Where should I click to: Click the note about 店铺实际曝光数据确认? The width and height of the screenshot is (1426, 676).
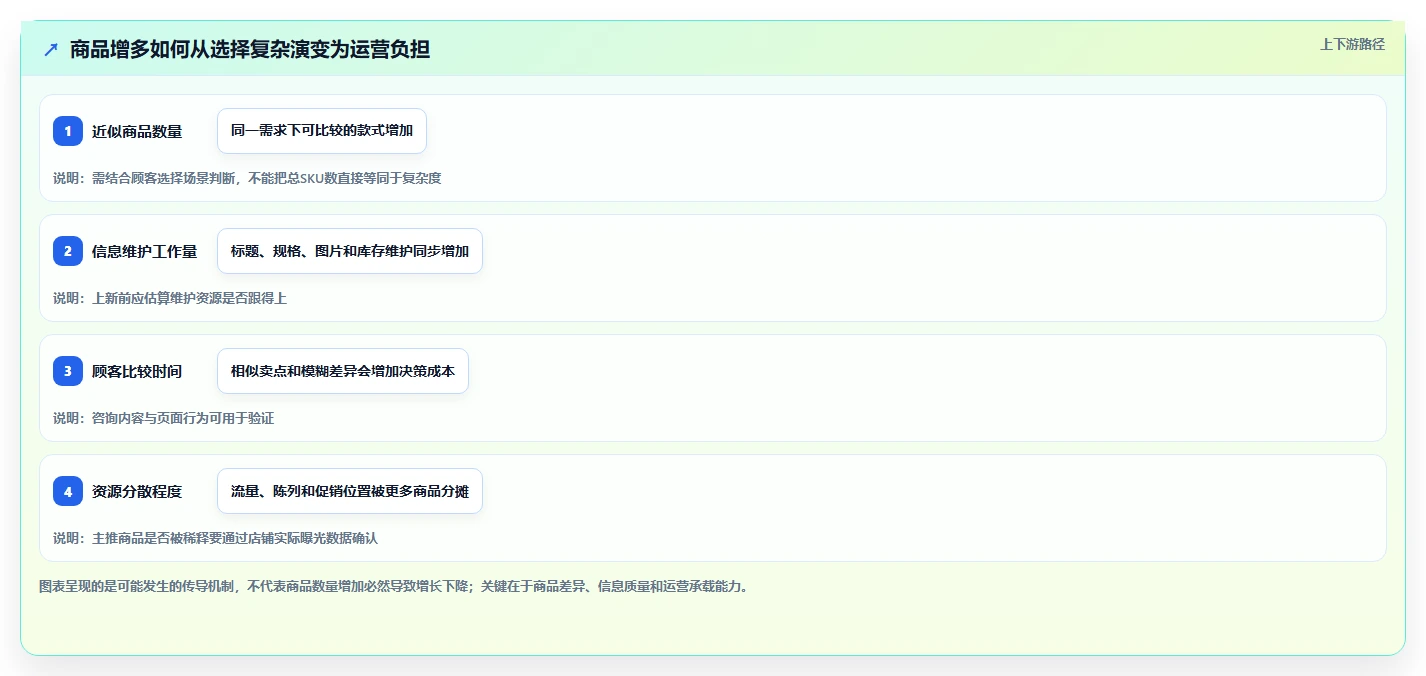(x=216, y=538)
